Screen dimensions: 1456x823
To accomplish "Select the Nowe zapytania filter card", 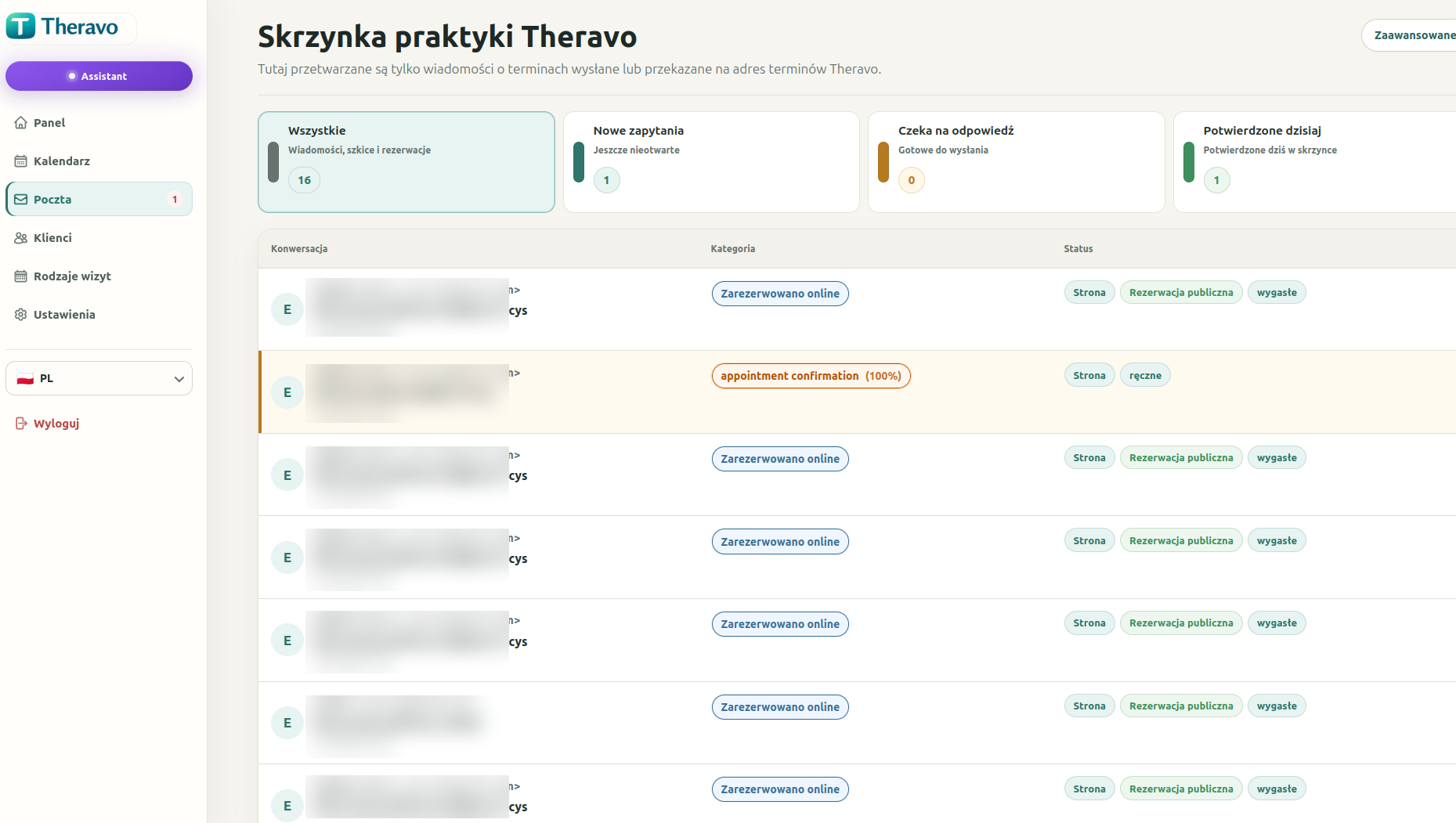I will (711, 162).
